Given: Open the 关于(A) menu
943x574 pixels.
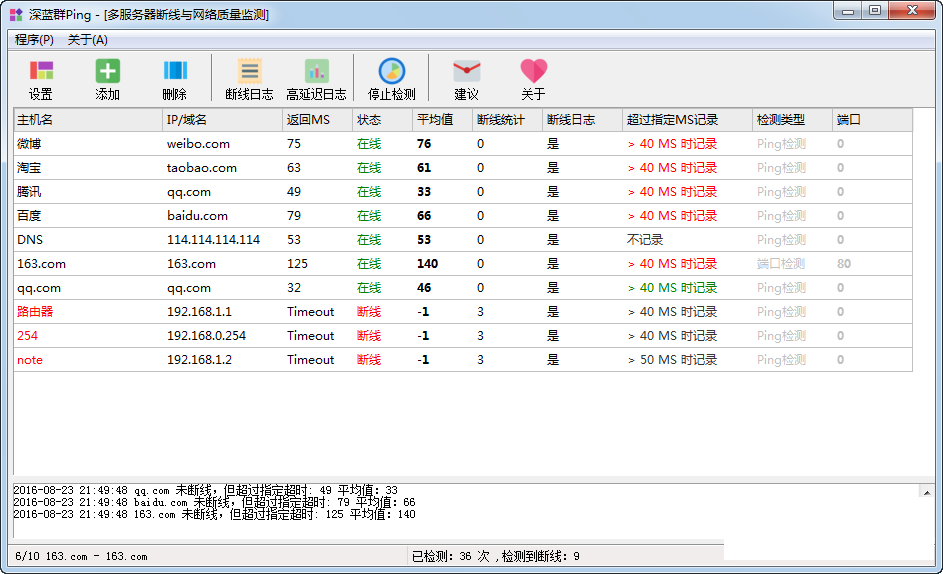Looking at the screenshot, I should tap(87, 40).
